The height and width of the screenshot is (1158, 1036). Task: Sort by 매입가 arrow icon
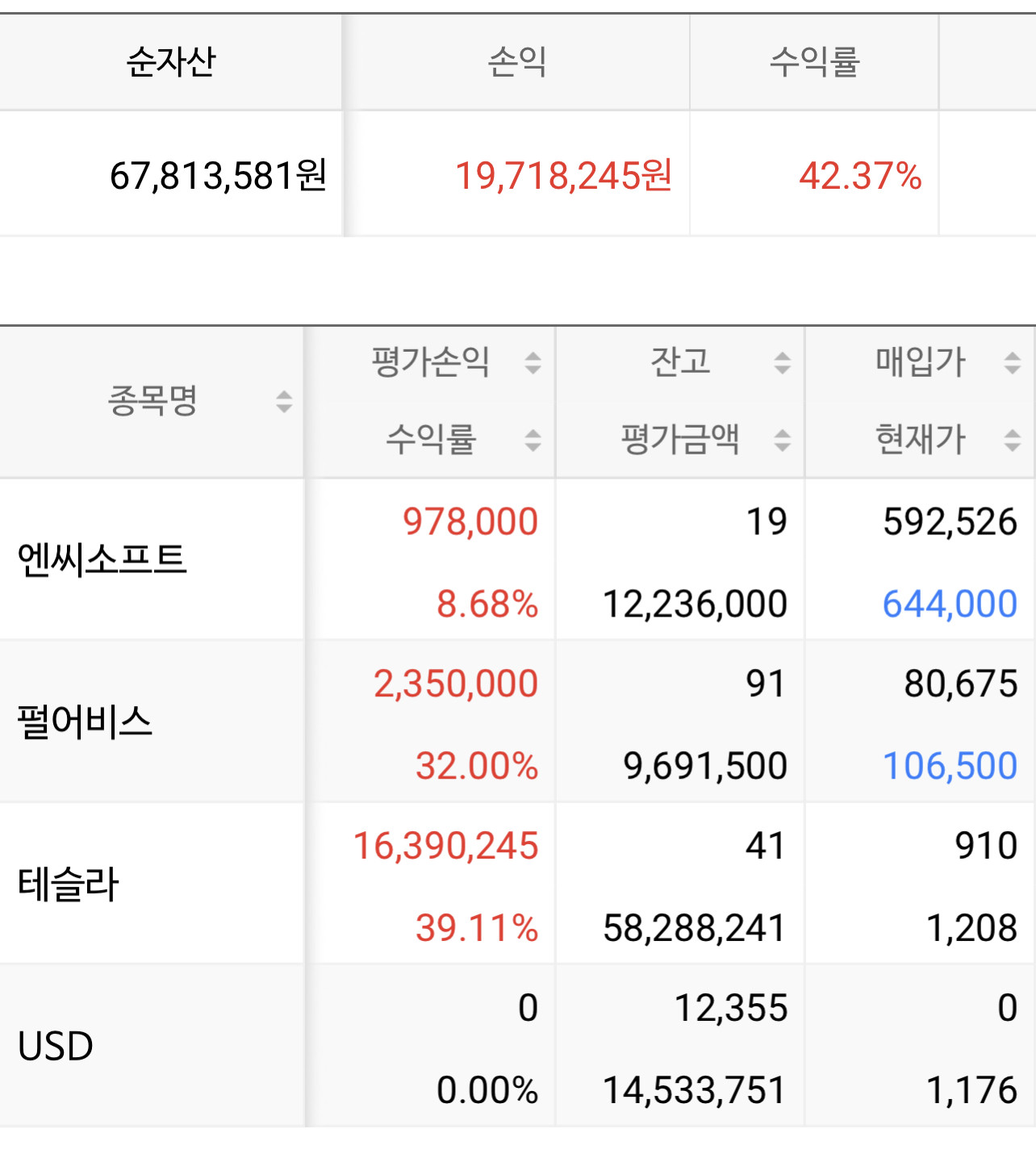1013,362
